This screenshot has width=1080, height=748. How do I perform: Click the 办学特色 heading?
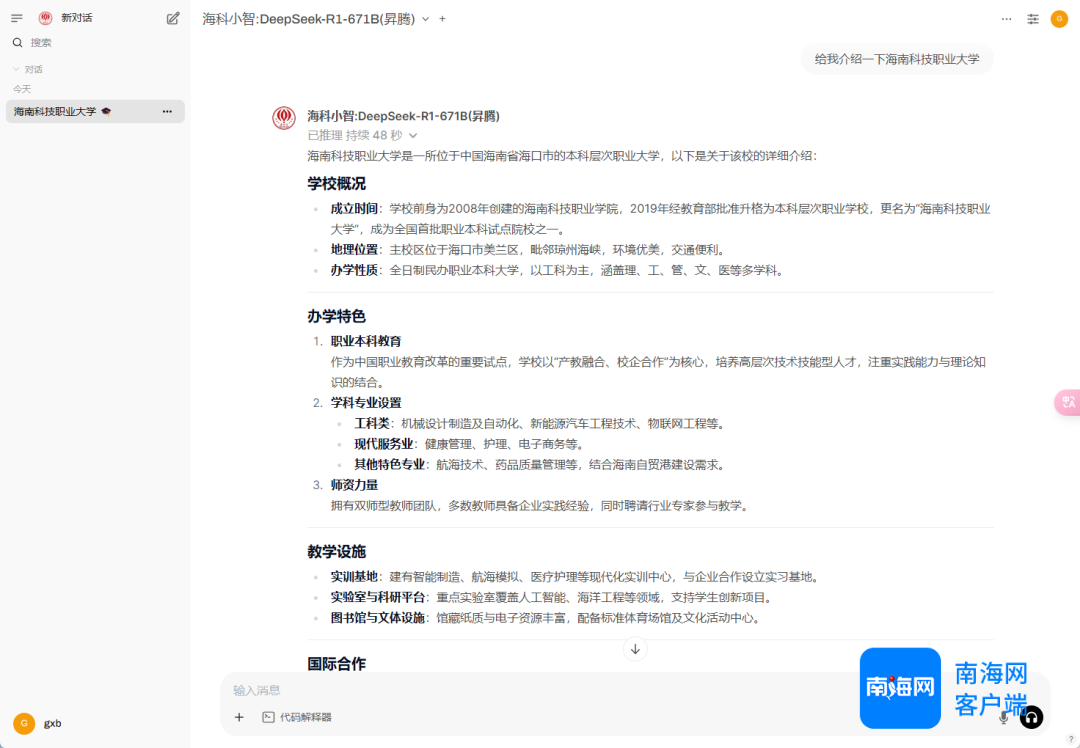tap(336, 317)
